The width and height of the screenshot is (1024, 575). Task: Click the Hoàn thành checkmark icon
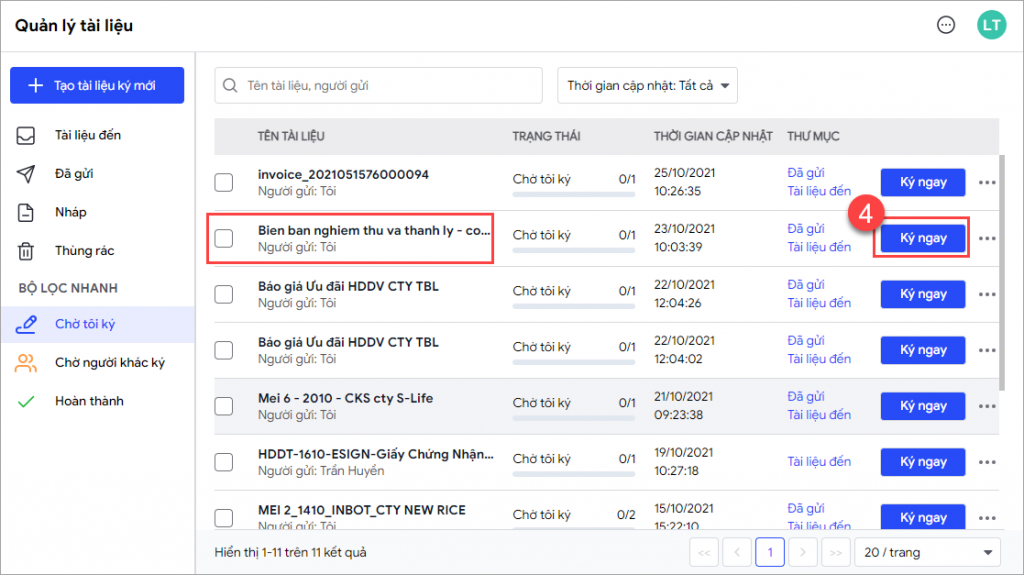[26, 401]
